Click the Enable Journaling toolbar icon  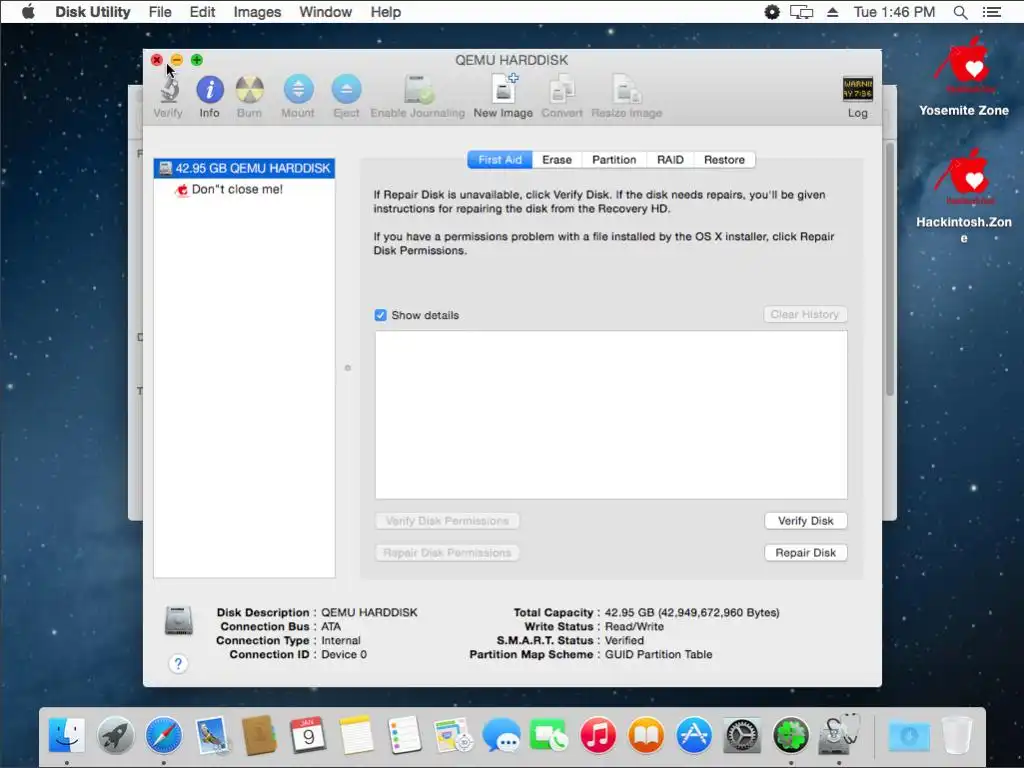418,90
